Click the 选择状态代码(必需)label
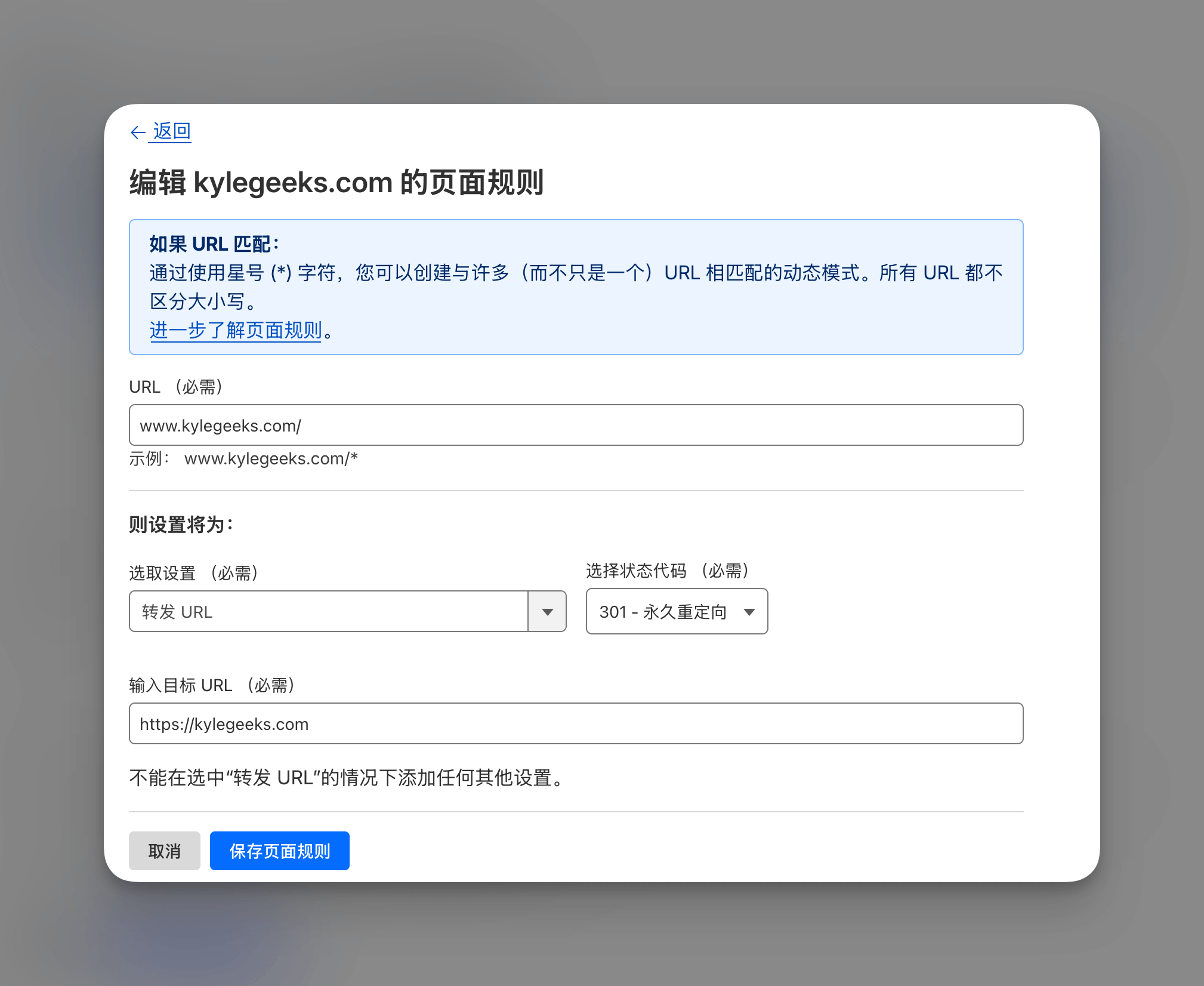Viewport: 1204px width, 986px height. (668, 571)
